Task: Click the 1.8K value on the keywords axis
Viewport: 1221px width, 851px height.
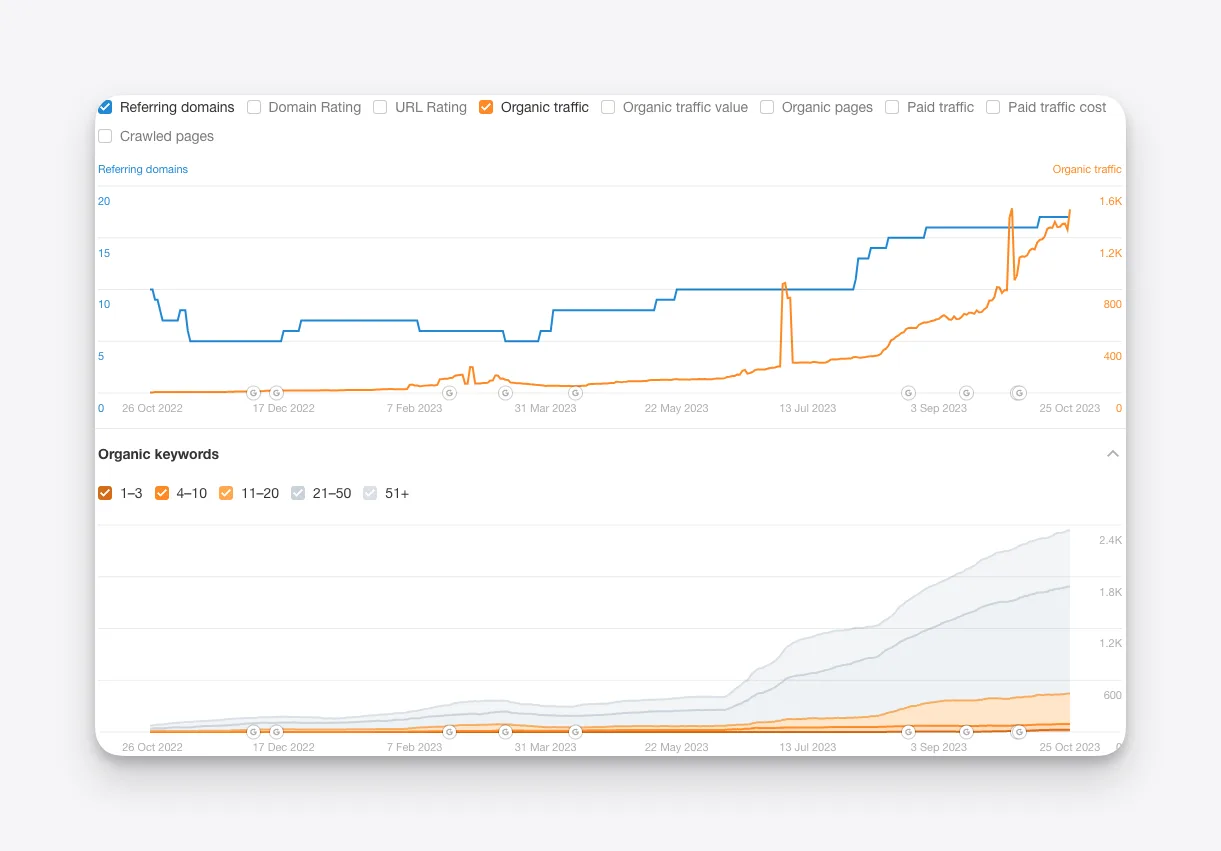Action: pyautogui.click(x=1111, y=592)
